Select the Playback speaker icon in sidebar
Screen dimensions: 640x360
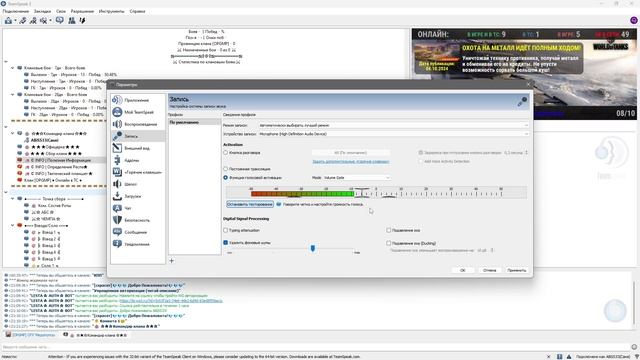coord(117,124)
